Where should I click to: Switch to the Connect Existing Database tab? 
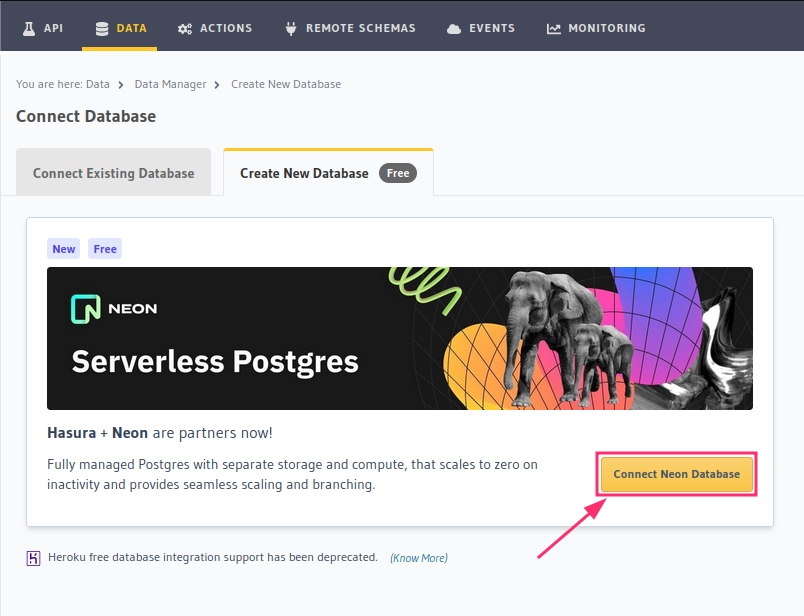pyautogui.click(x=113, y=172)
